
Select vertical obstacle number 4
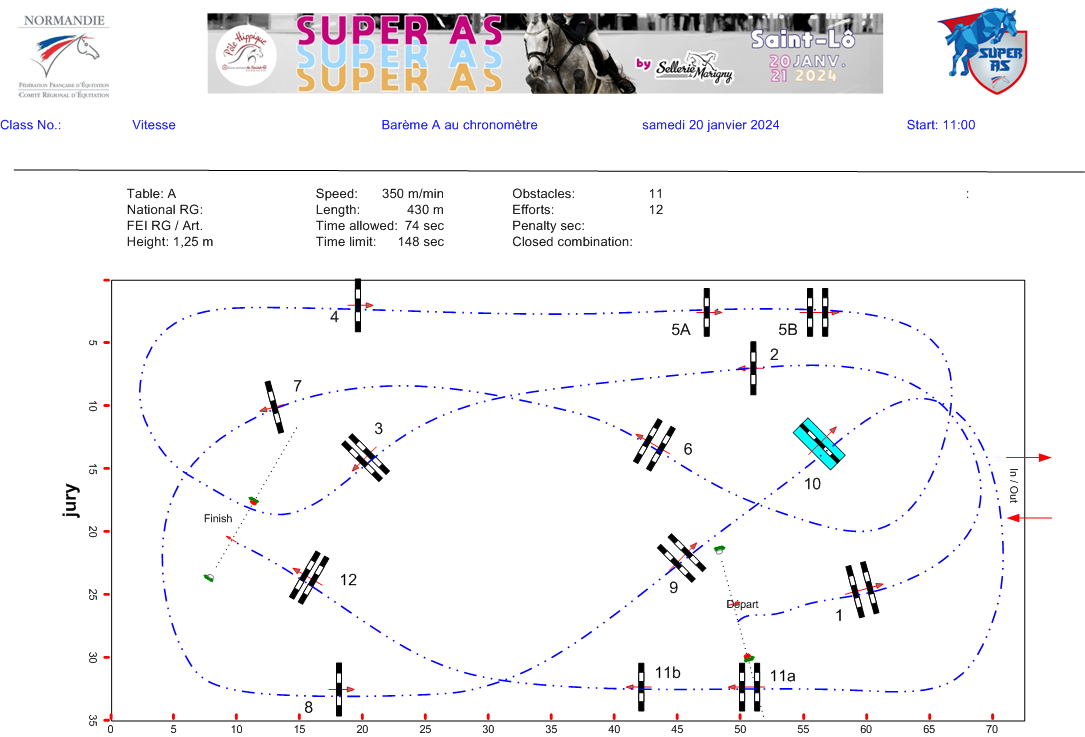pos(358,305)
